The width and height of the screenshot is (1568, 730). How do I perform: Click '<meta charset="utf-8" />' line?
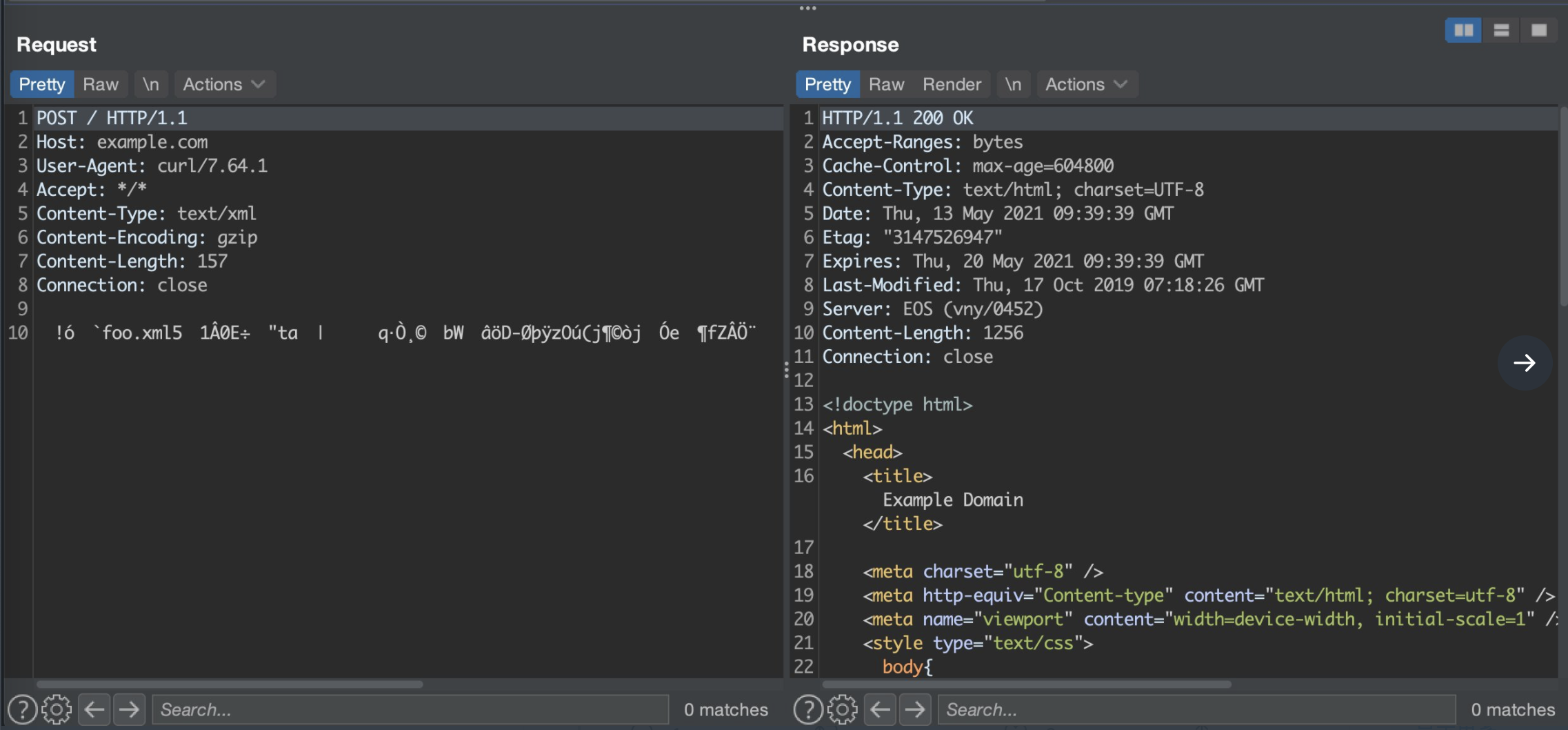pos(983,571)
